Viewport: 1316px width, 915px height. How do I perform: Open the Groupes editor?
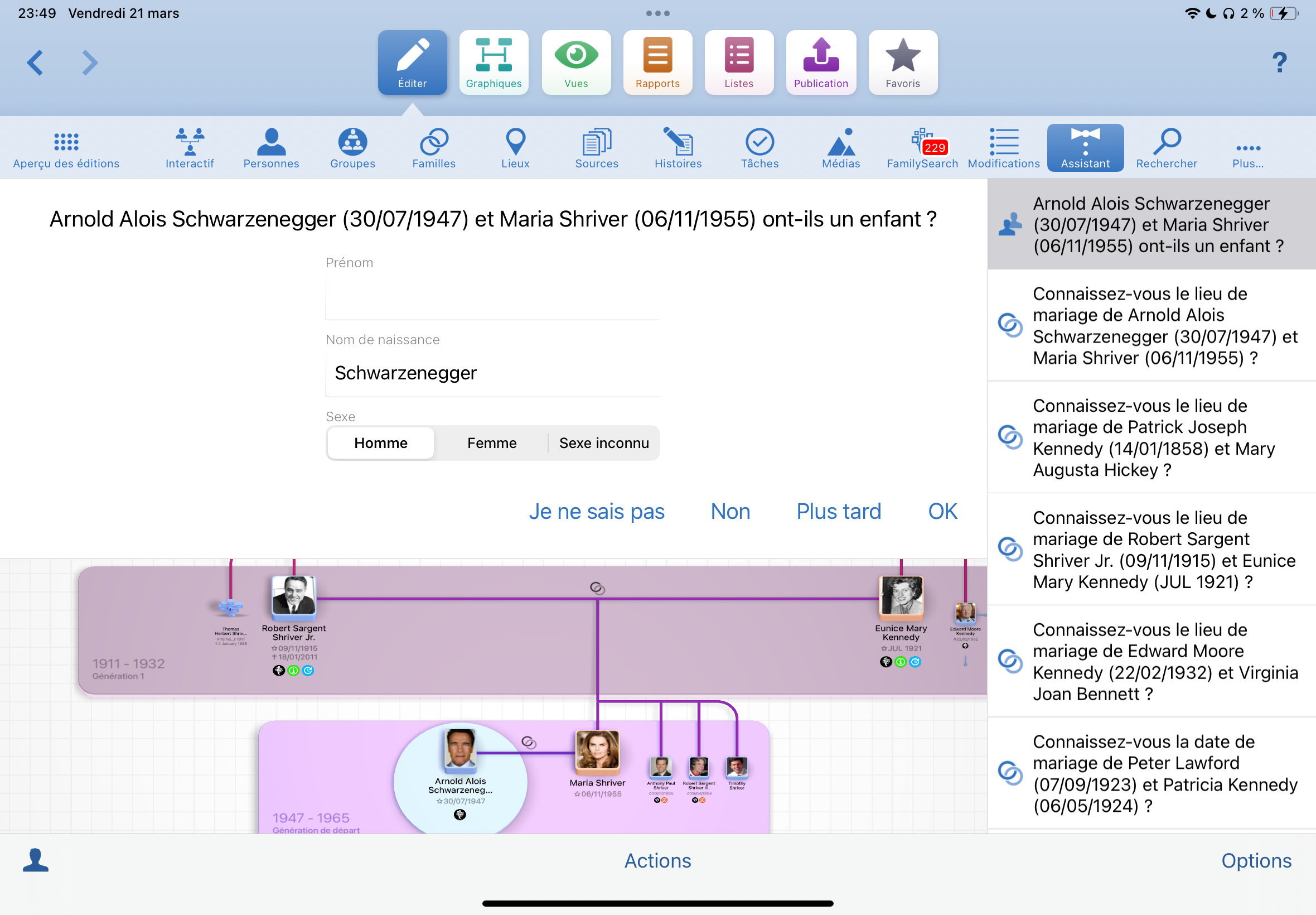353,148
